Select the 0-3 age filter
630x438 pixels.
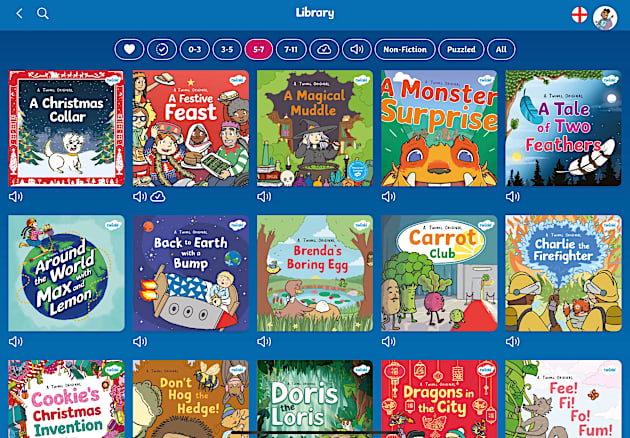pos(194,49)
